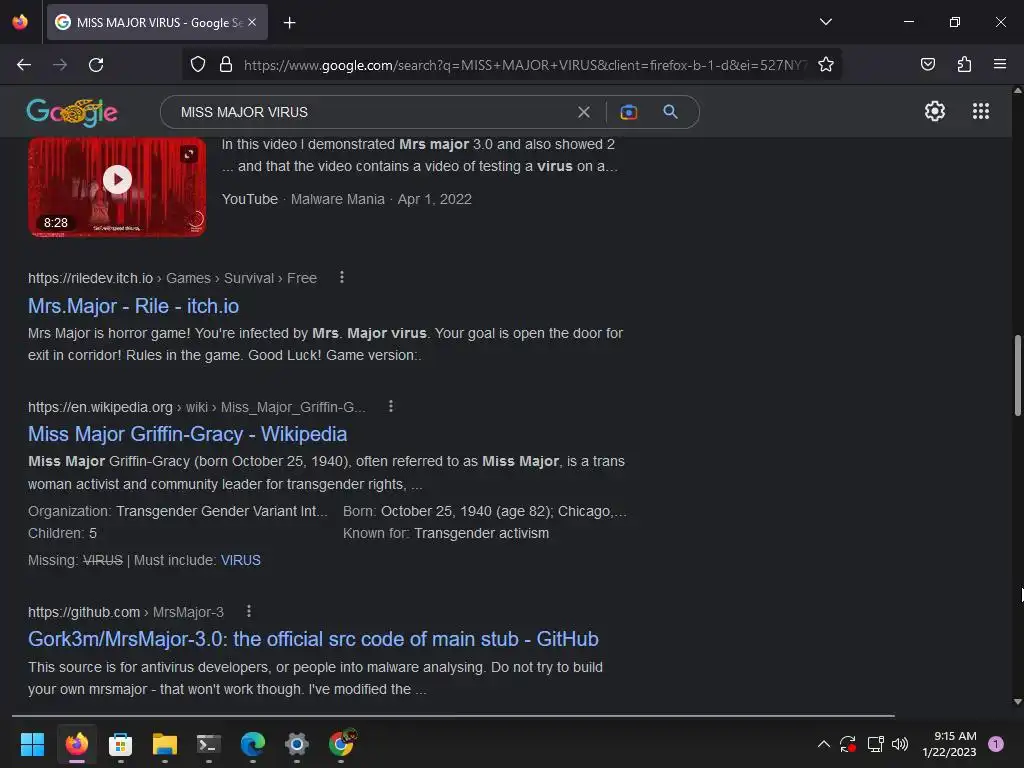
Task: Open more options for Wikipedia result
Action: (391, 406)
